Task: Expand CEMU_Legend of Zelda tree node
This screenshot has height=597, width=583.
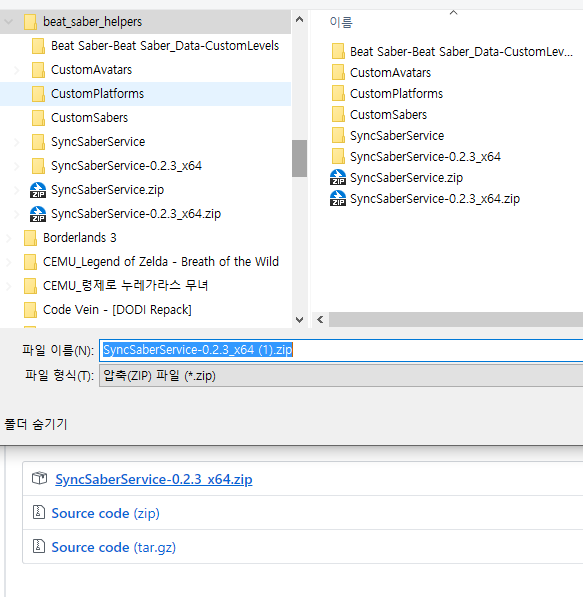Action: [8, 262]
